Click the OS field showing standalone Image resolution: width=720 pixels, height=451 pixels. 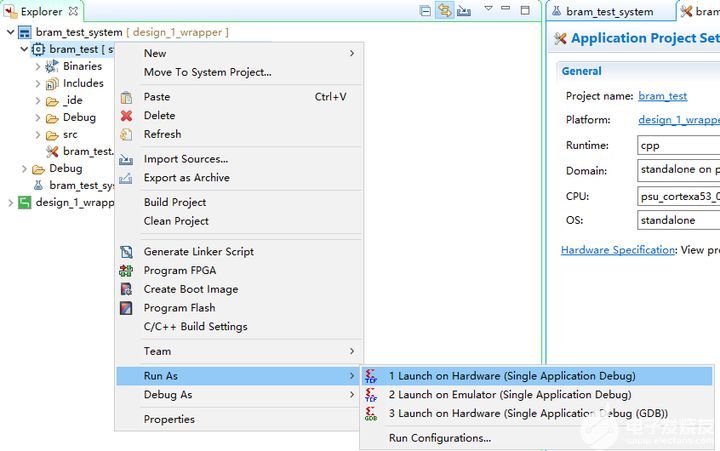point(678,220)
